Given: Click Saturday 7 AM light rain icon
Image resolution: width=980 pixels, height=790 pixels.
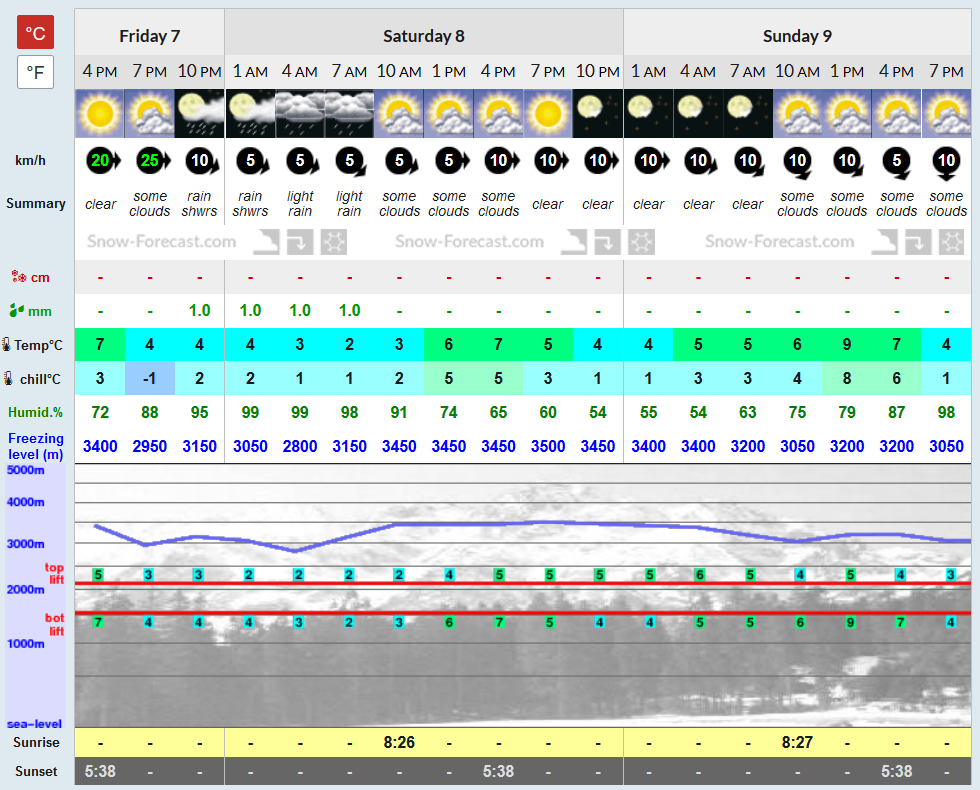Looking at the screenshot, I should coord(349,113).
